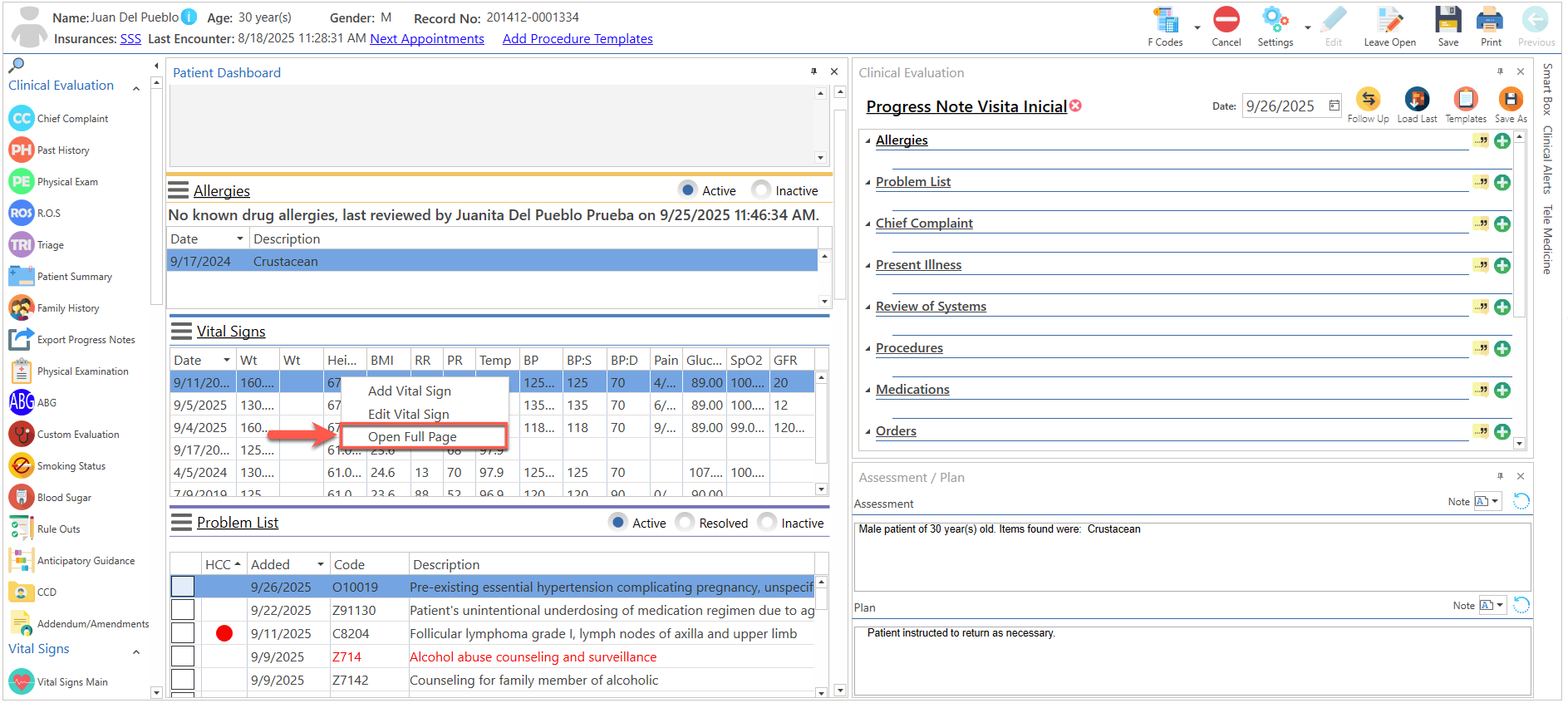Open Smart Box side tab
The height and width of the screenshot is (703, 1568).
click(x=1546, y=88)
